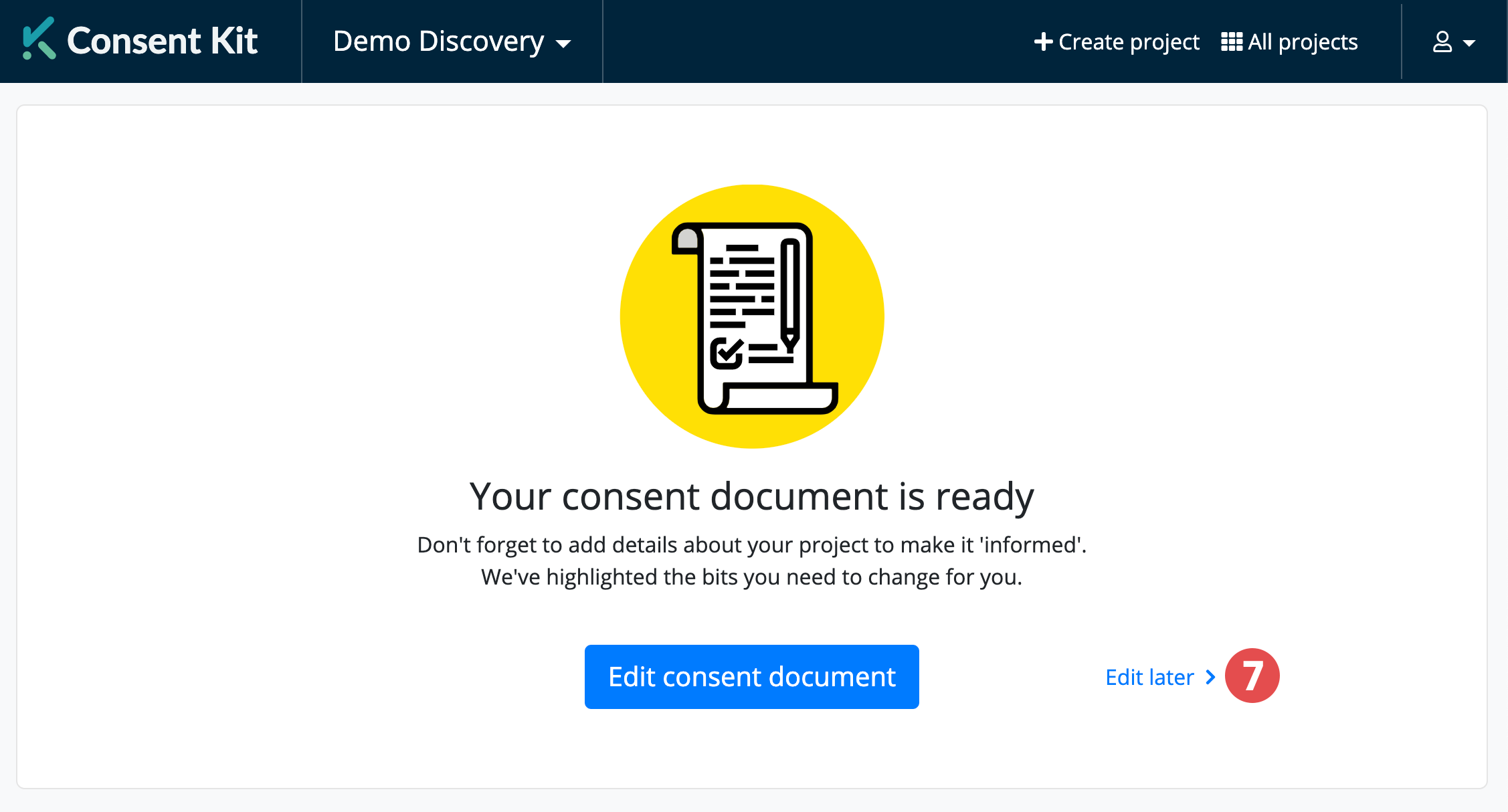The image size is (1508, 812).
Task: Click the Consent Kit K logo icon
Action: coord(38,39)
